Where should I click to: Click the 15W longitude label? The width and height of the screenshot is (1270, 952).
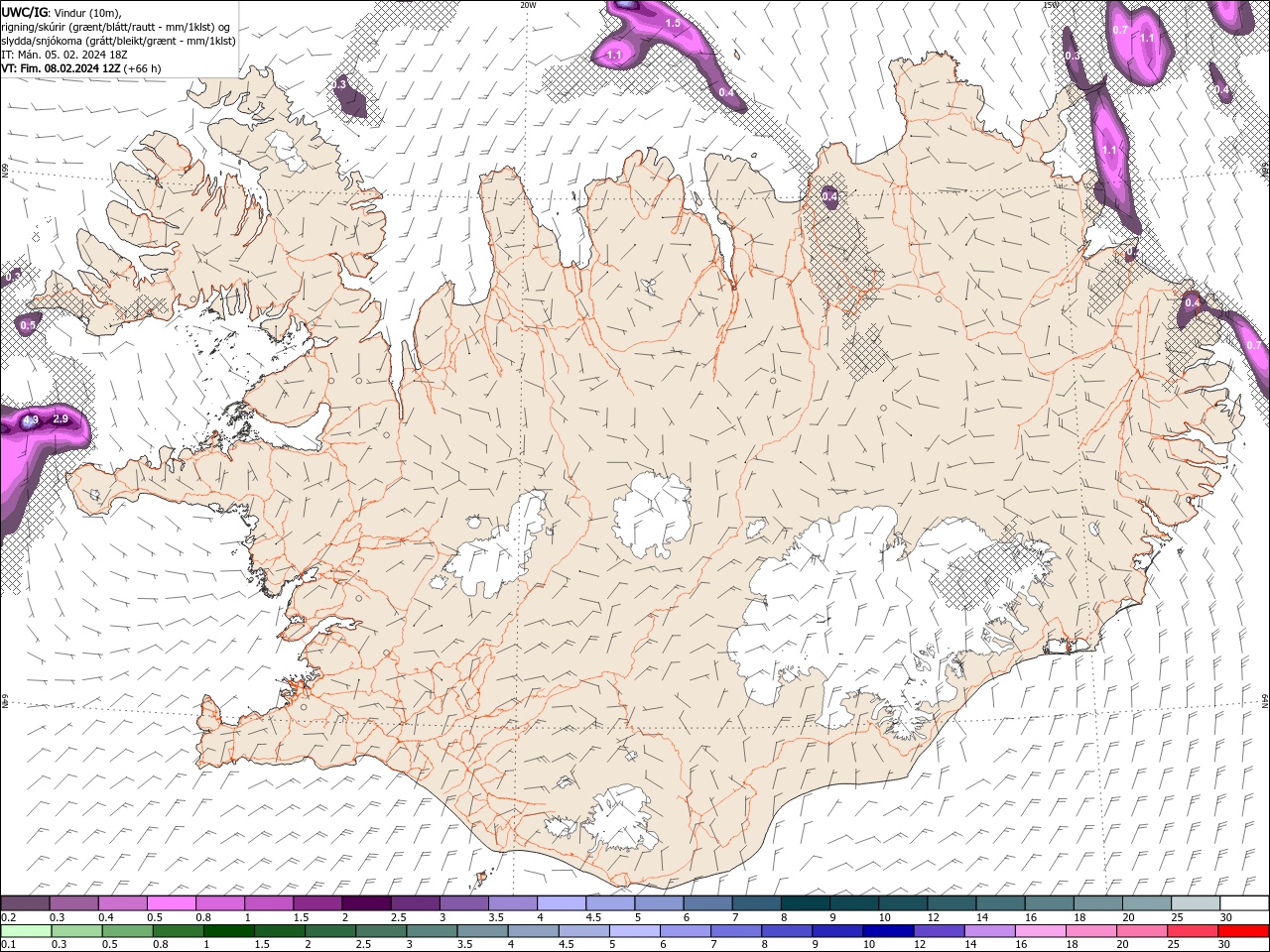tap(1050, 5)
